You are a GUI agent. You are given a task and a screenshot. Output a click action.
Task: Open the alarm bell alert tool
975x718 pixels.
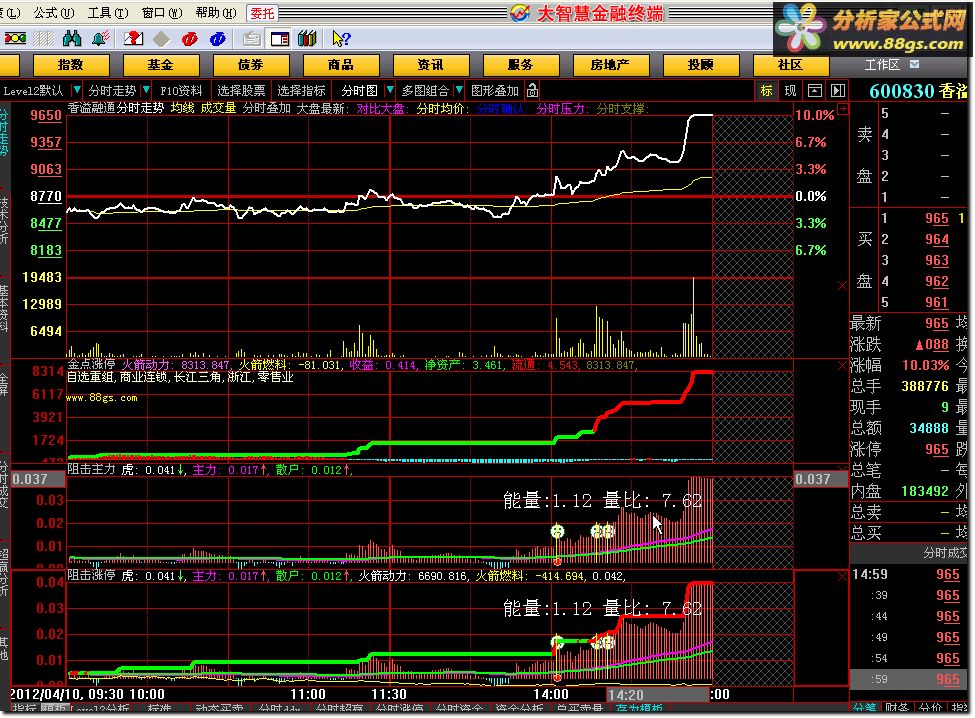click(x=101, y=39)
